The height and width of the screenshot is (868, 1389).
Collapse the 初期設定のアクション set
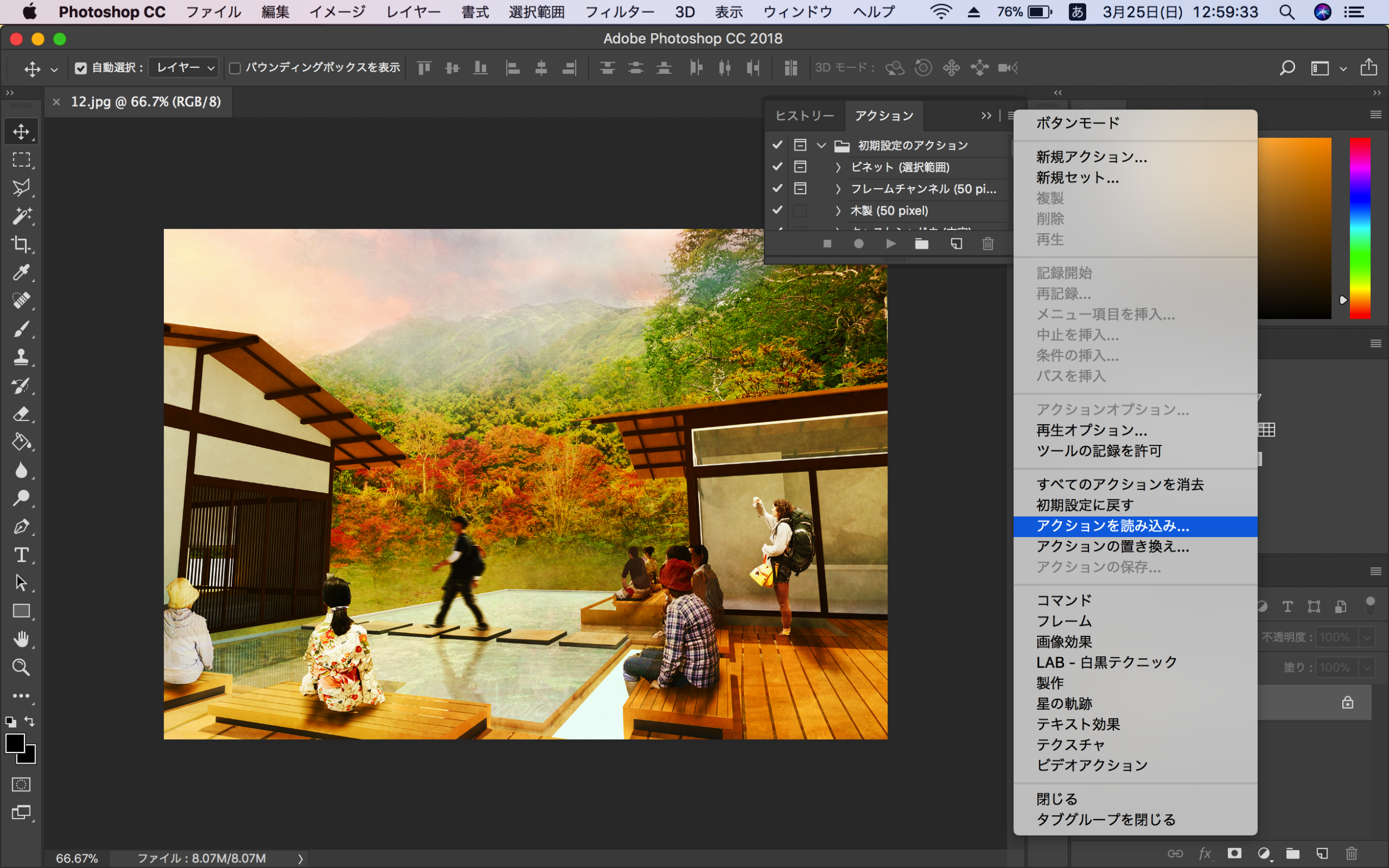coord(822,145)
